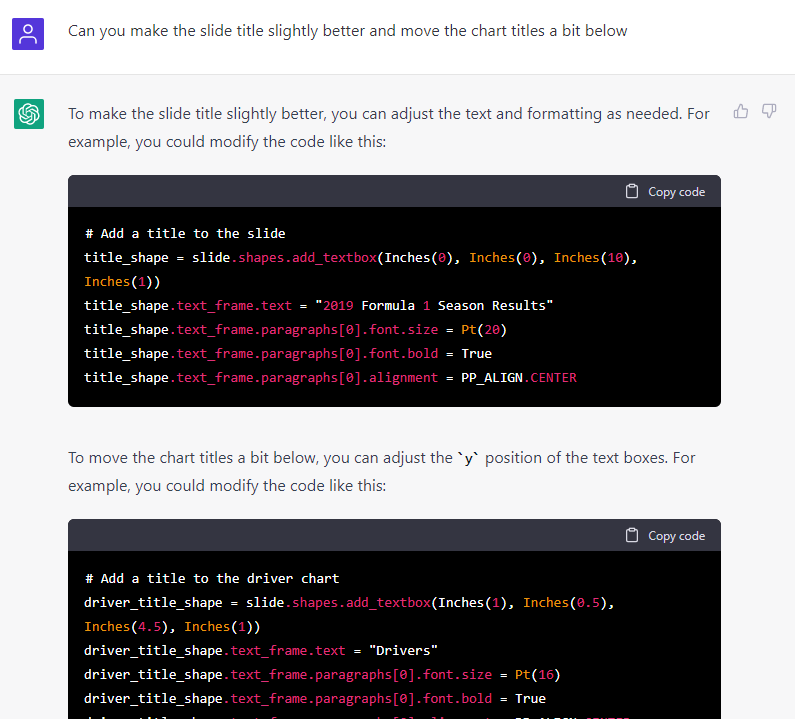Click the driver_title_shape font.bold = True line
The image size is (795, 719).
point(315,699)
